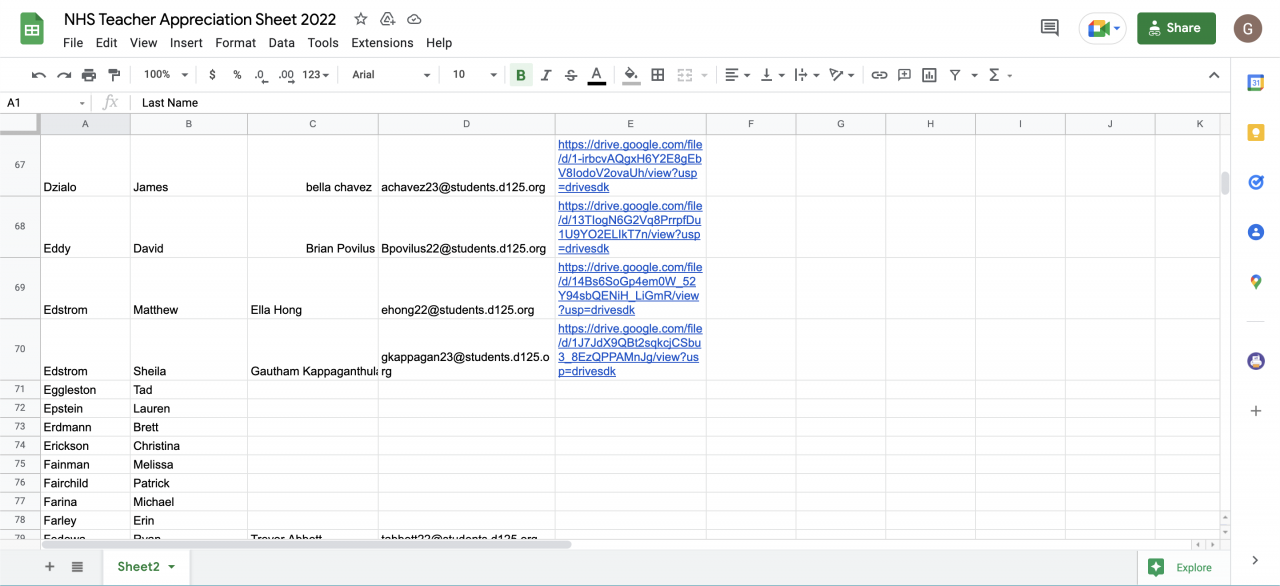Select the paint format tool
The height and width of the screenshot is (586, 1280).
[x=114, y=75]
